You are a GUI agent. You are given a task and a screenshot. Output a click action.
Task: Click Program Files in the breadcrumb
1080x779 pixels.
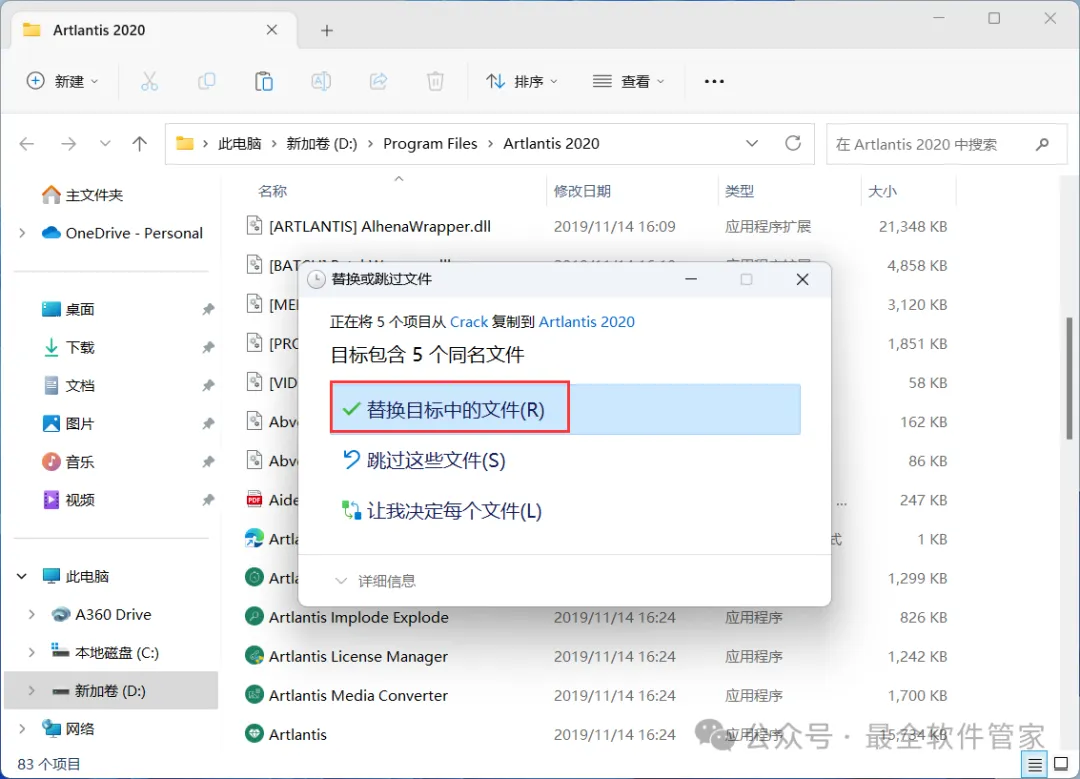click(430, 143)
